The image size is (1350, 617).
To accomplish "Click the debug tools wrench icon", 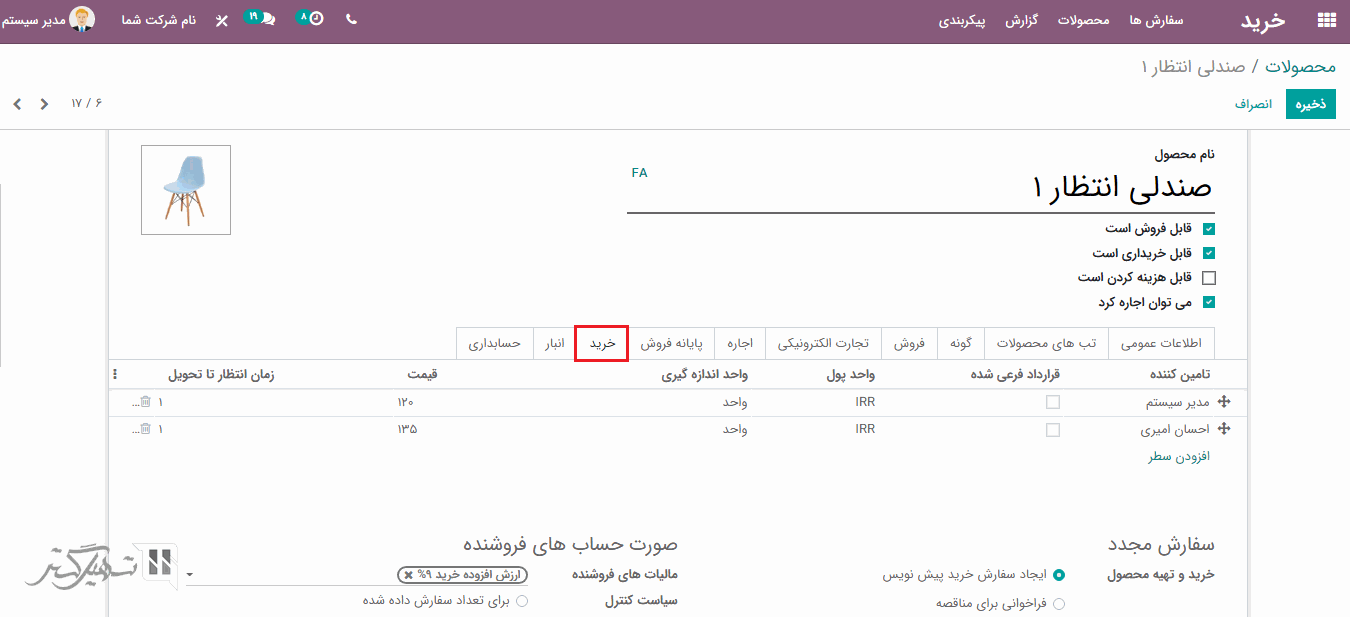I will coord(222,20).
